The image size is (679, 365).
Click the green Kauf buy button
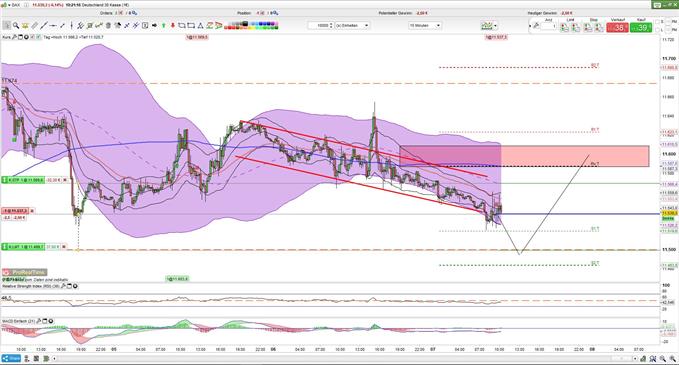click(640, 28)
